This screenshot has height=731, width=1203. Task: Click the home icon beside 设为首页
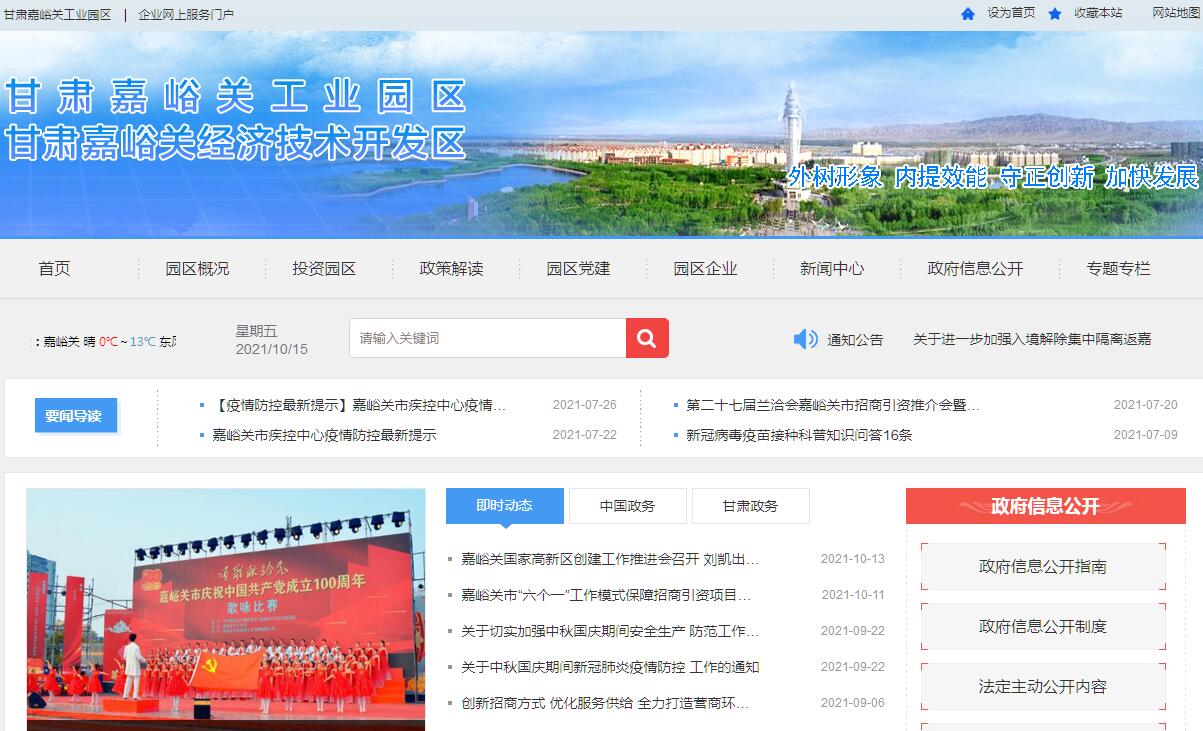point(967,14)
